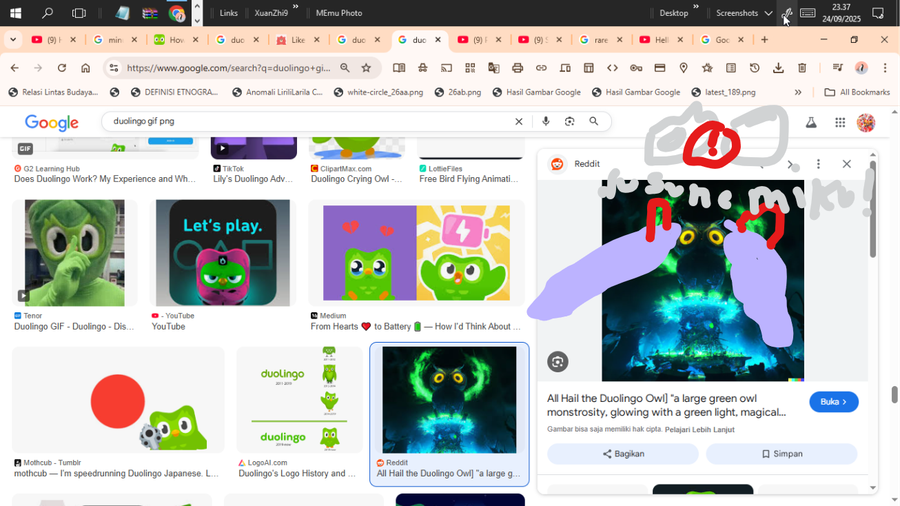Open the image with Buka button
Image resolution: width=900 pixels, height=506 pixels.
coord(833,402)
